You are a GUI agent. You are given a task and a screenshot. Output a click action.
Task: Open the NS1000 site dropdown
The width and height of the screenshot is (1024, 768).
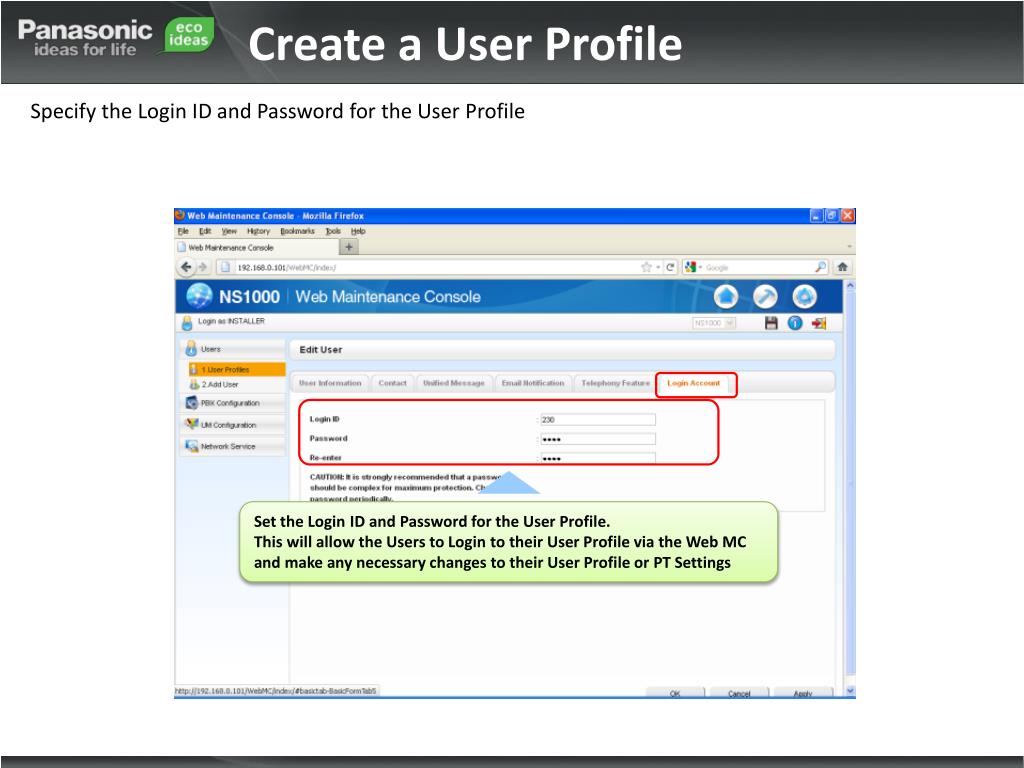[x=714, y=323]
